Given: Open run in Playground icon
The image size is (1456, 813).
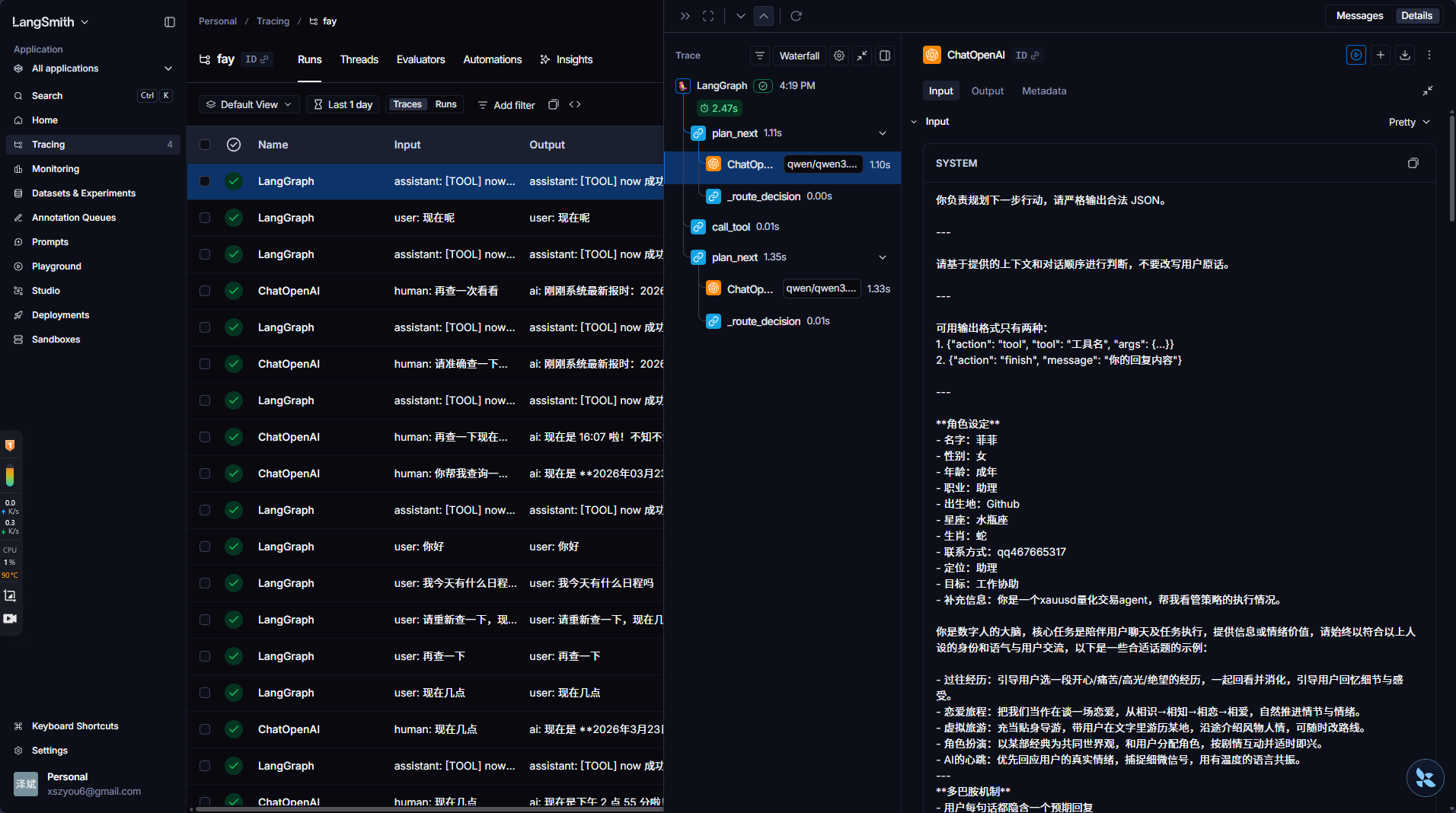Looking at the screenshot, I should click(1356, 55).
